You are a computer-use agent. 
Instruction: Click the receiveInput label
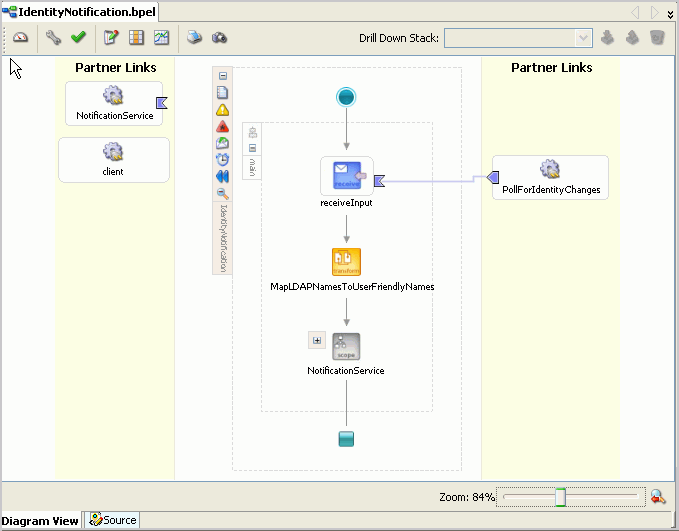coord(346,203)
